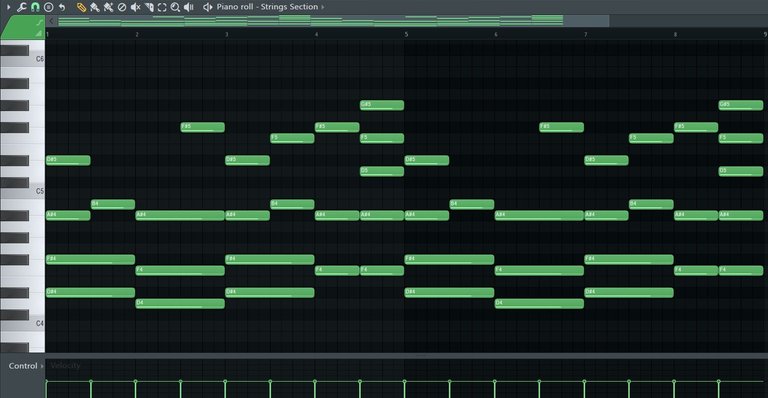Select the mute tool speaker icon

(136, 7)
